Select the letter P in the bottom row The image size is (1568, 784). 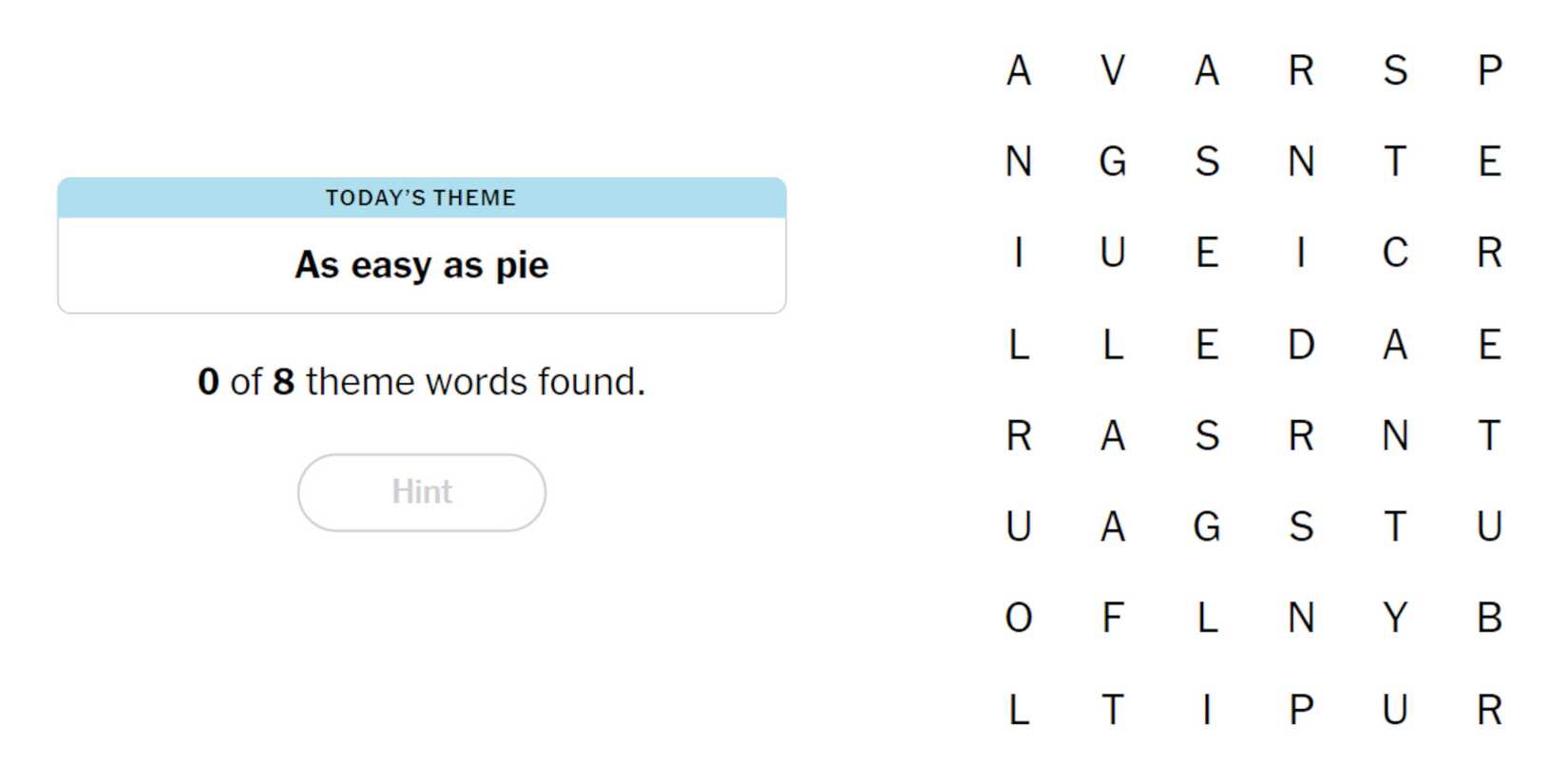click(1301, 709)
